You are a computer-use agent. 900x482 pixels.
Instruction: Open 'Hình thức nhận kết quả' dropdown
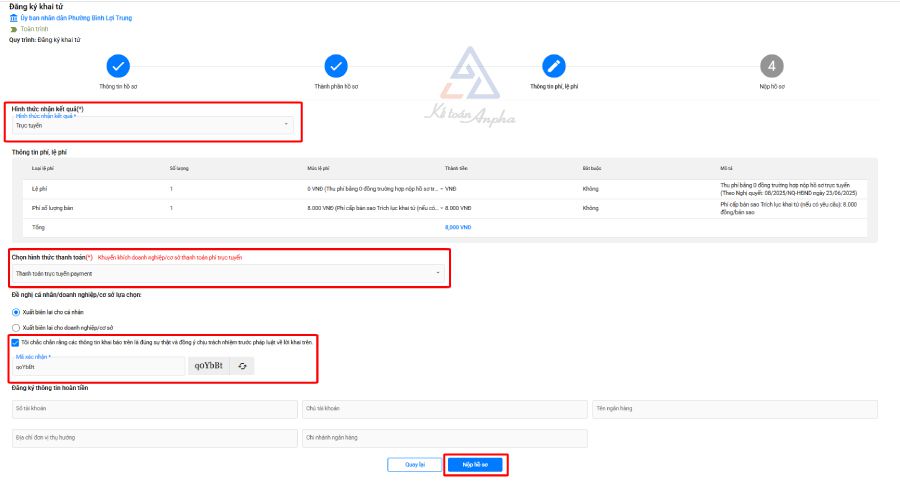click(152, 125)
